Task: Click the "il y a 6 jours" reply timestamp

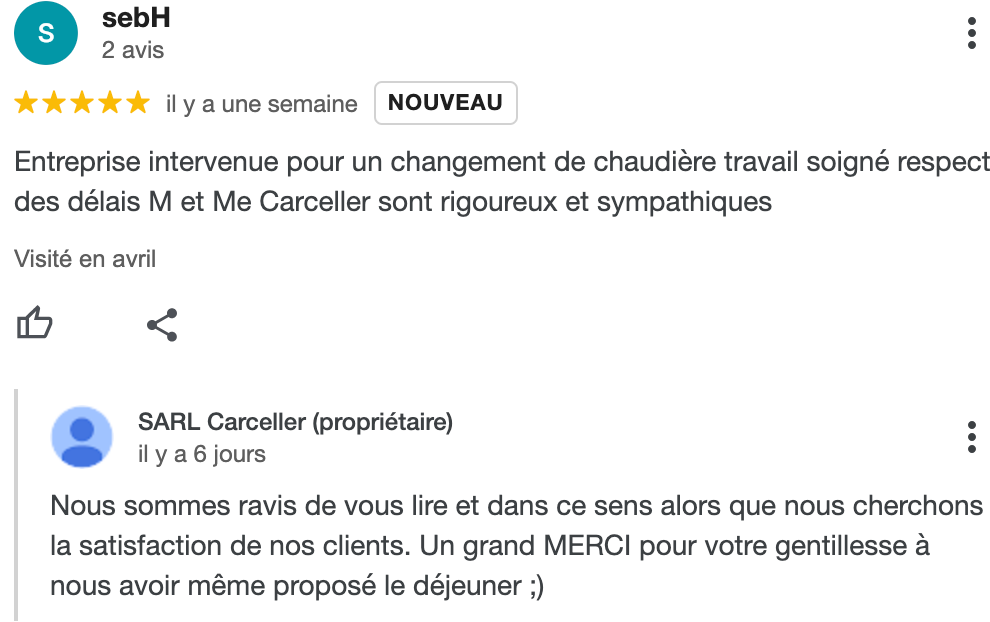Action: (x=201, y=454)
